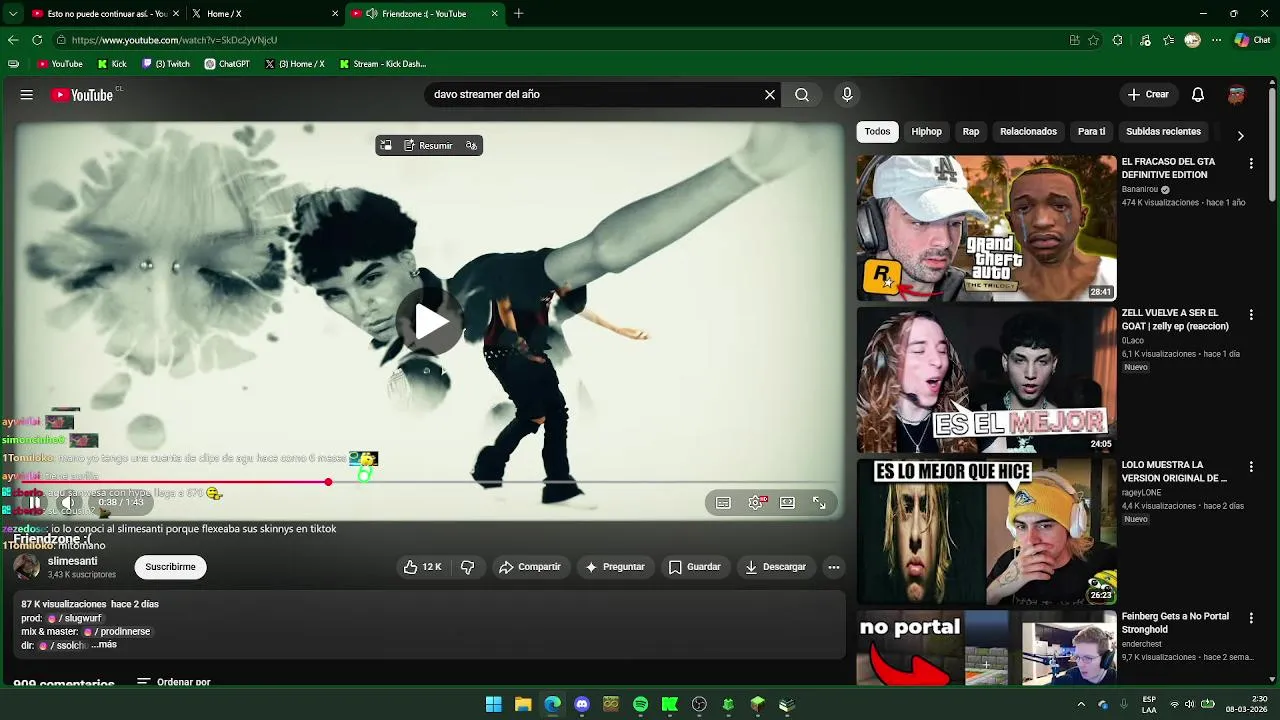This screenshot has height=720, width=1280.
Task: Expand the description with ...más
Action: point(104,645)
